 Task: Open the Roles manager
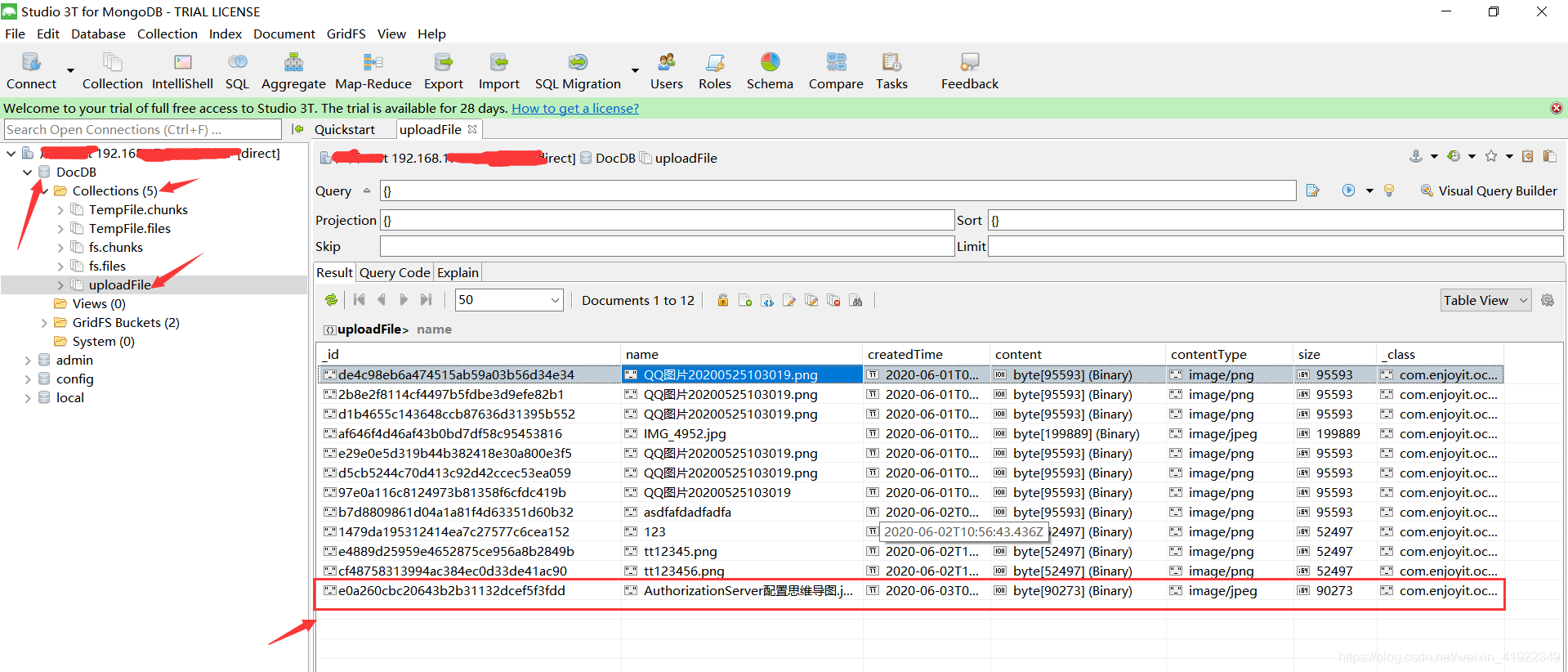[x=715, y=71]
